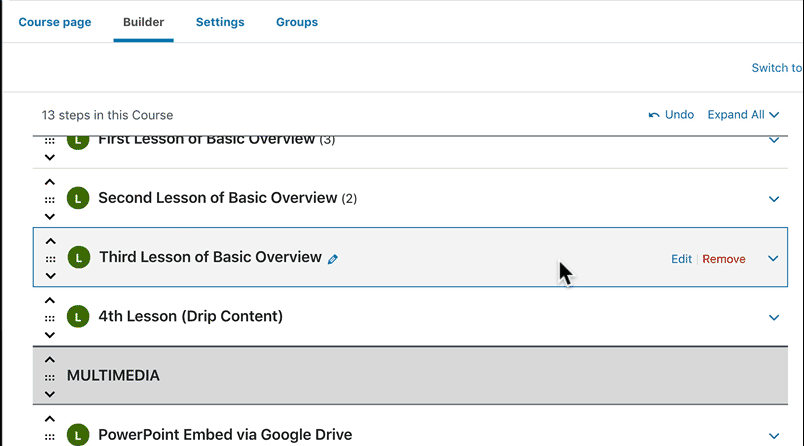Move Second Lesson down with arrow

coord(50,216)
